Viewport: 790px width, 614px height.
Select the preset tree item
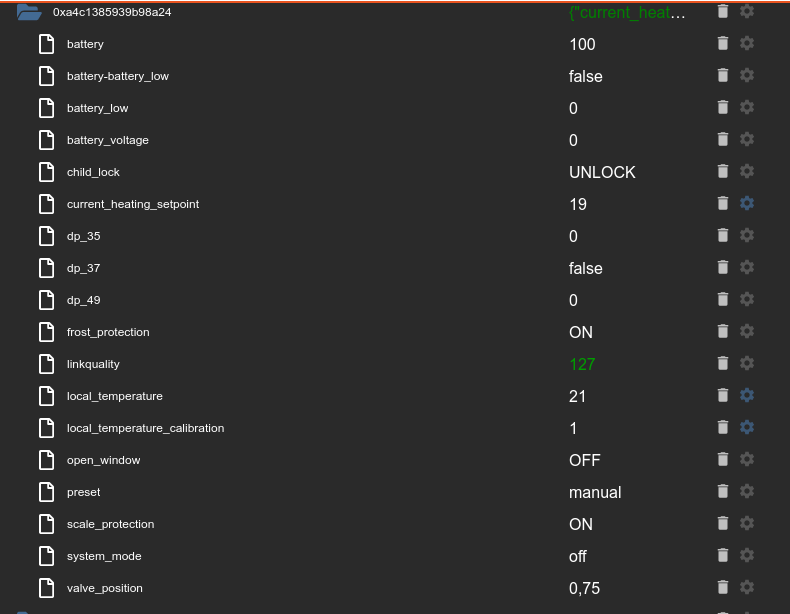[x=84, y=492]
